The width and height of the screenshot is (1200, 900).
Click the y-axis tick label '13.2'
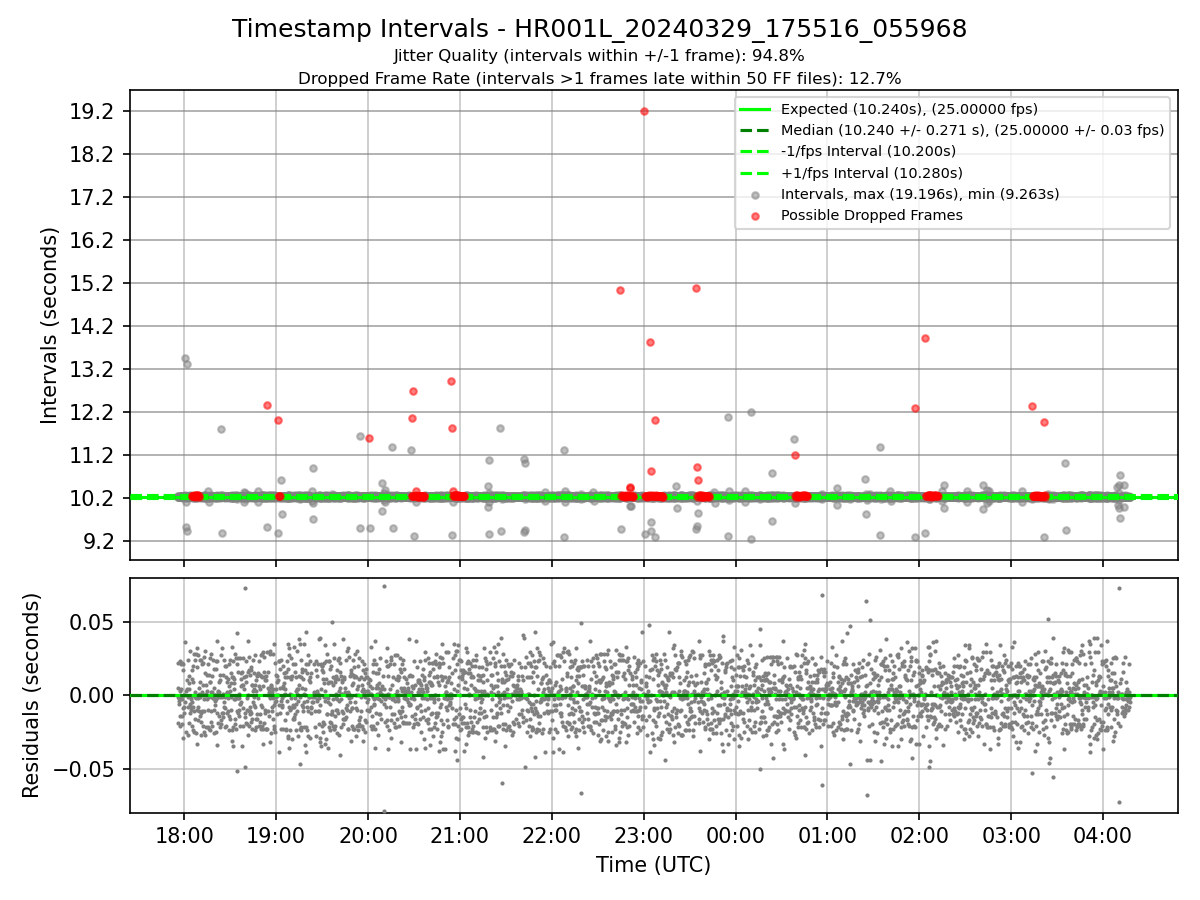click(x=92, y=369)
